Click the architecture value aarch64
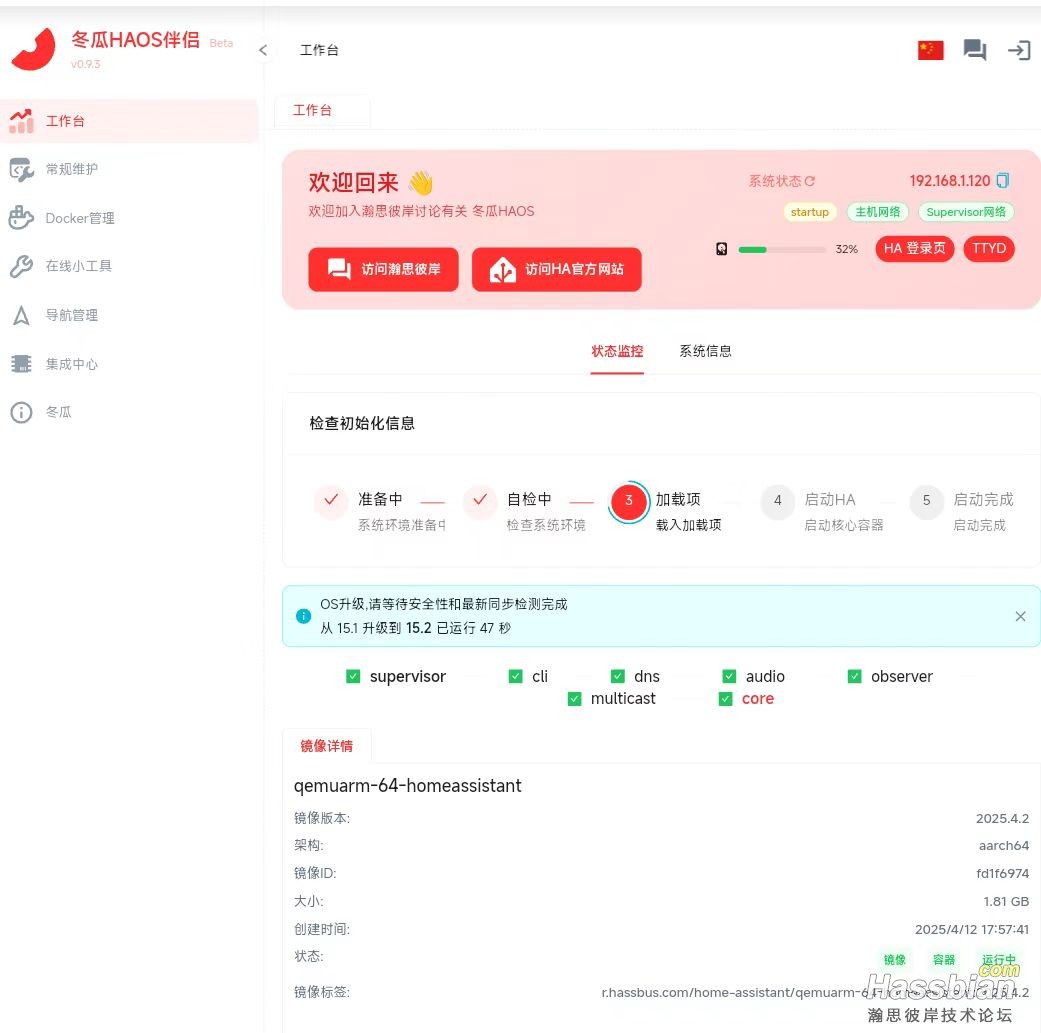Viewport: 1041px width, 1033px height. coord(1003,845)
